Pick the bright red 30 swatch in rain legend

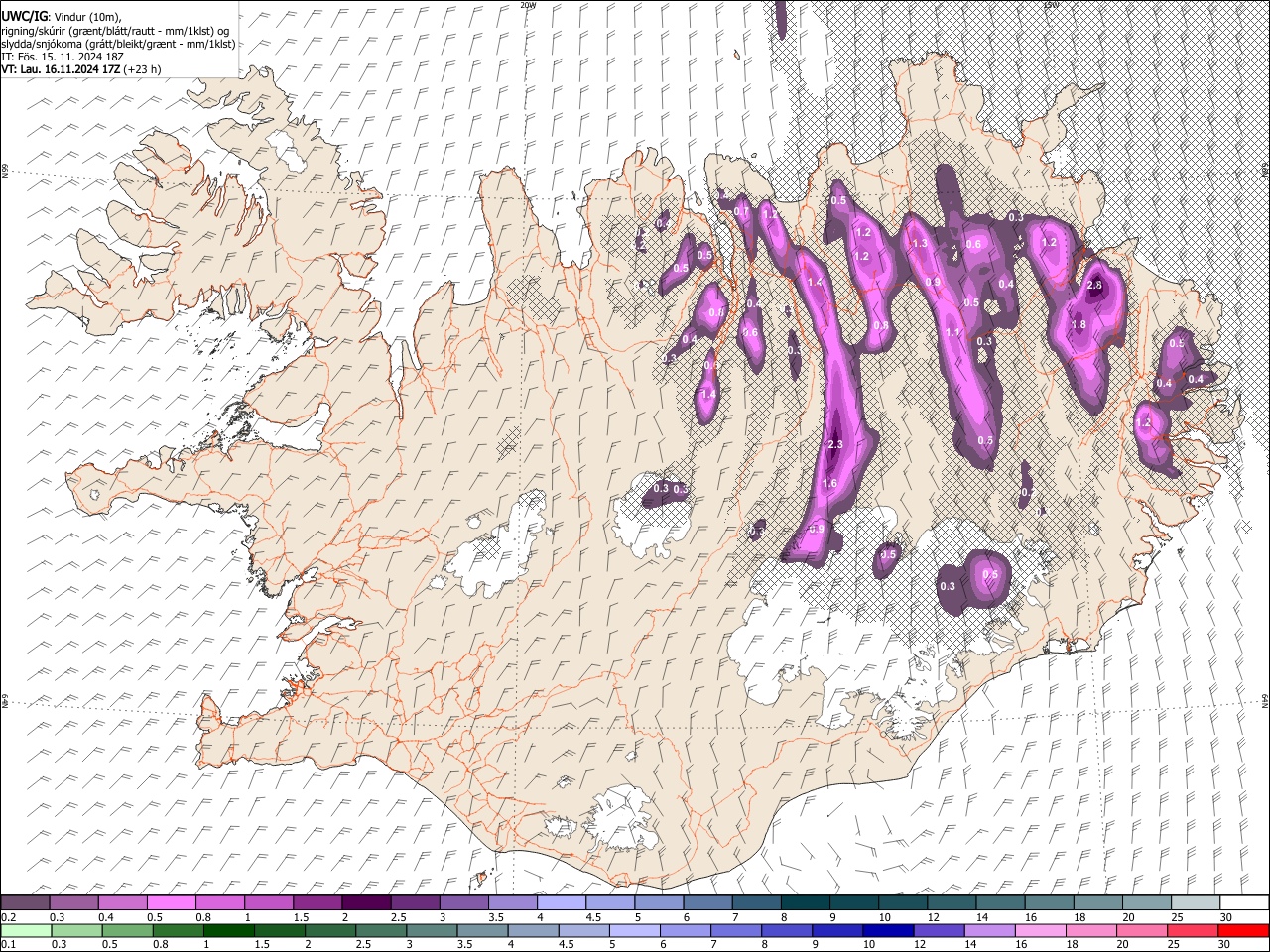pos(1244,930)
